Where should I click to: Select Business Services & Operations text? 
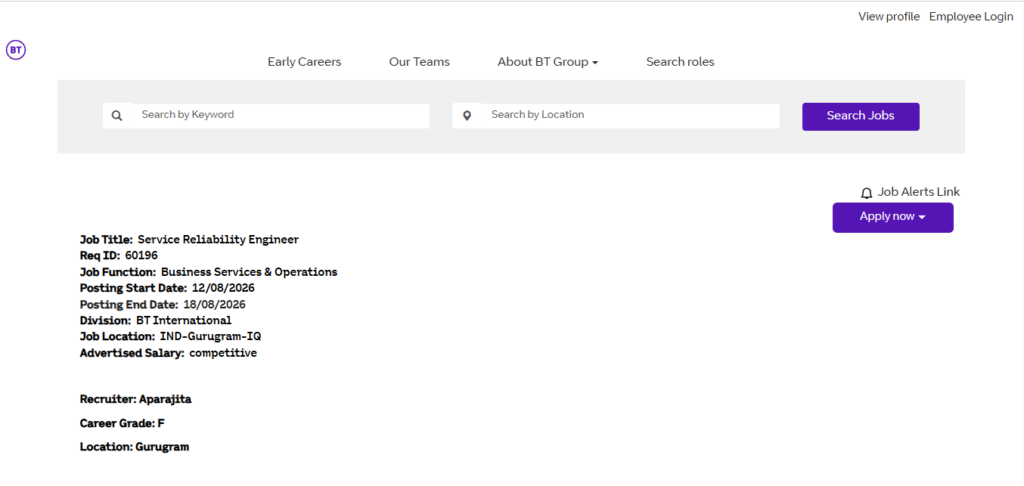249,272
